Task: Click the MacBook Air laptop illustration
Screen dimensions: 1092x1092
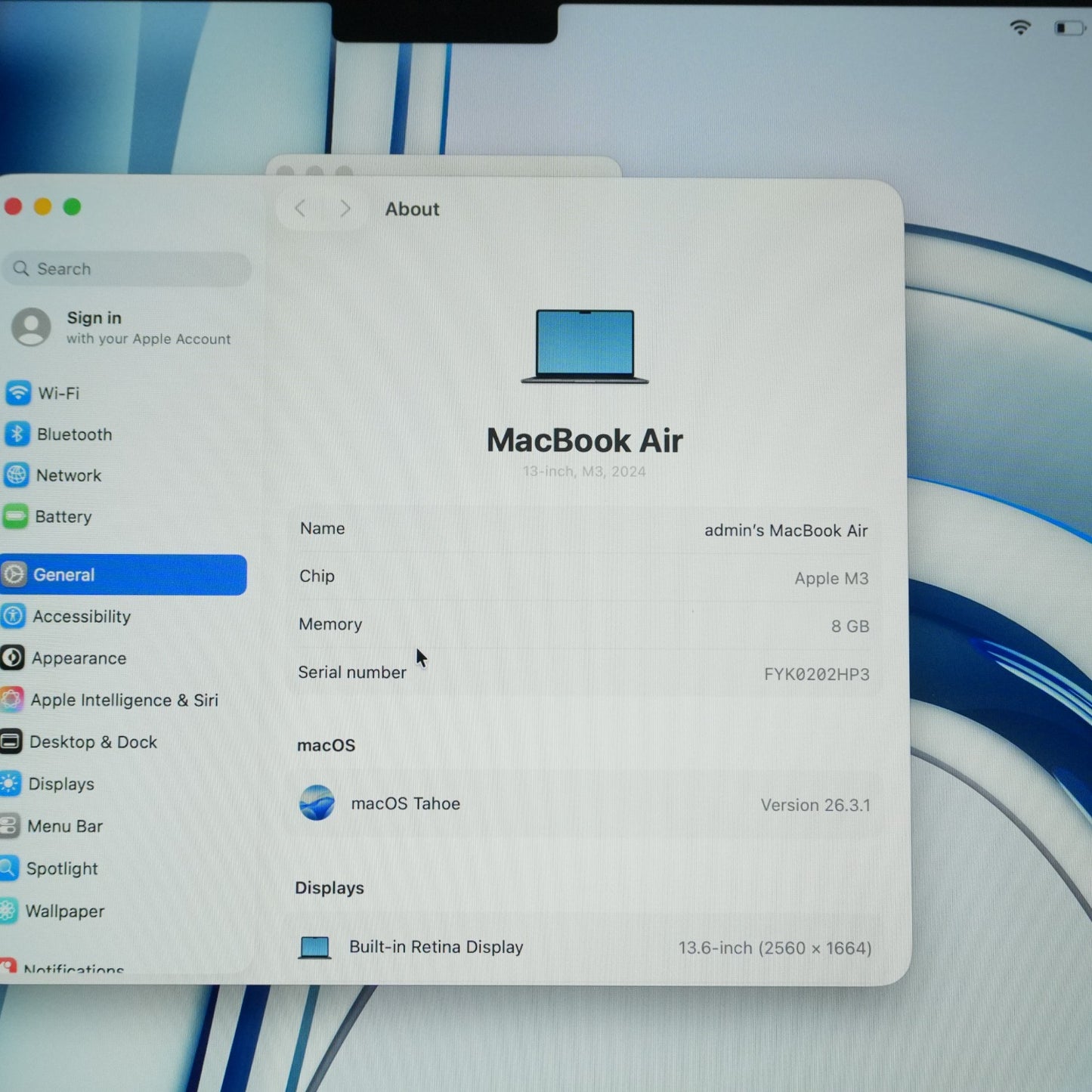Action: coord(585,346)
